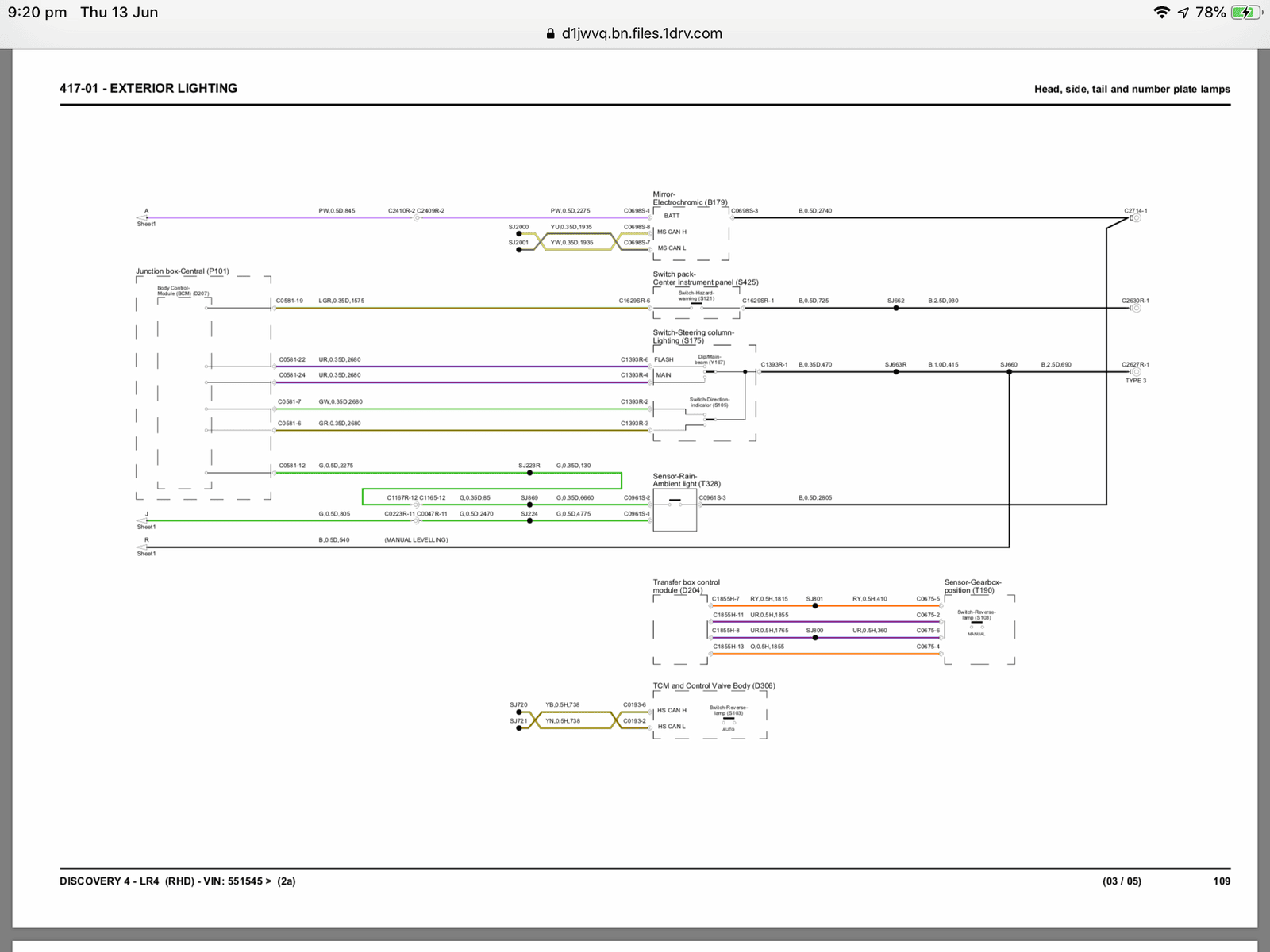Tap the padlock icon beside the URL
The height and width of the screenshot is (952, 1270).
point(551,33)
